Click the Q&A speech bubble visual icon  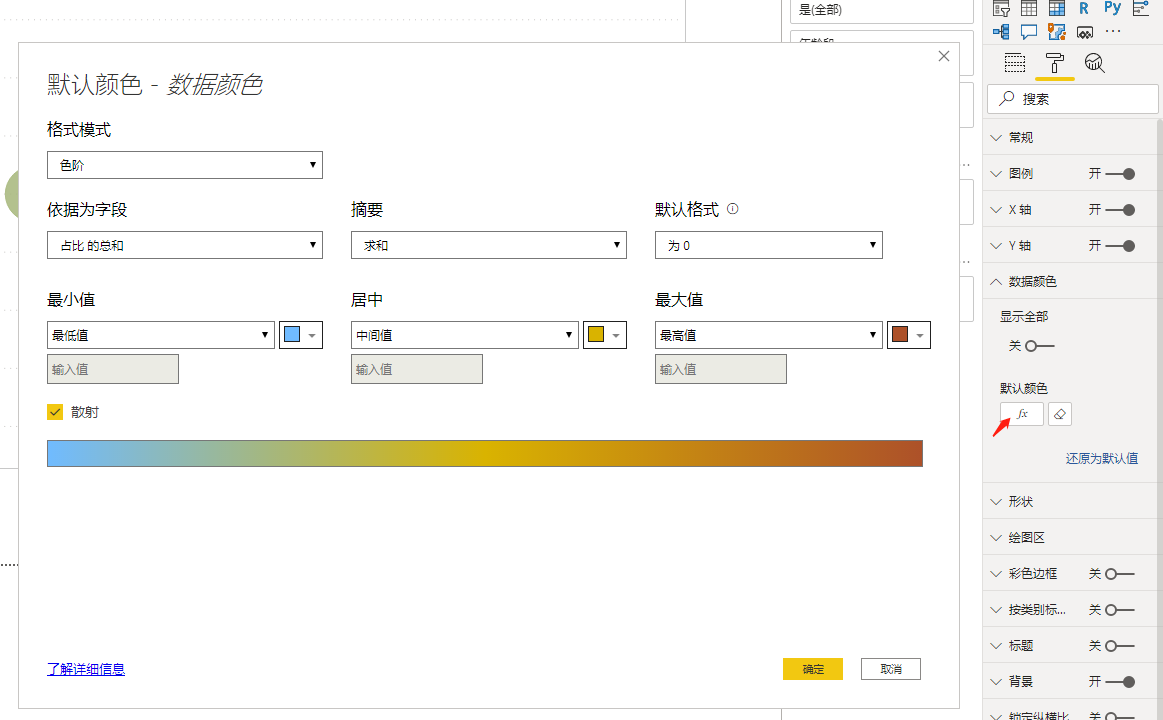click(1028, 32)
